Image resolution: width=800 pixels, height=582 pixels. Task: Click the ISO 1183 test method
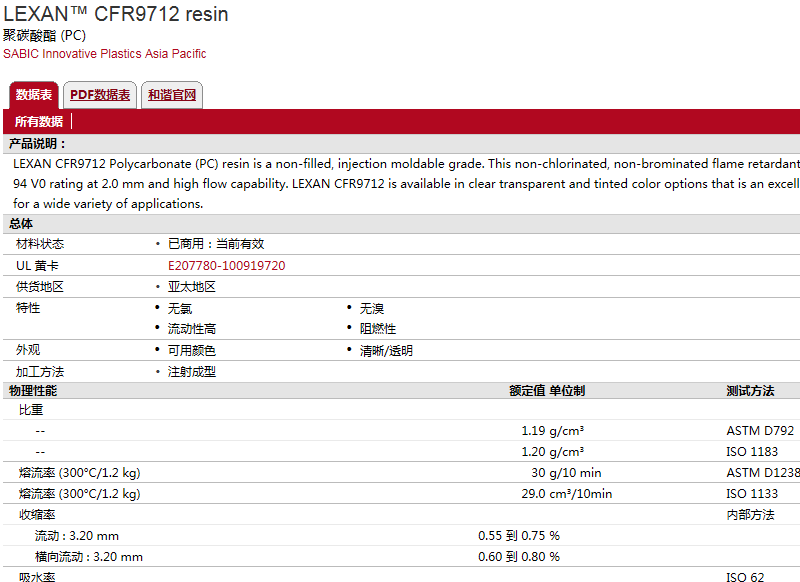pos(752,452)
